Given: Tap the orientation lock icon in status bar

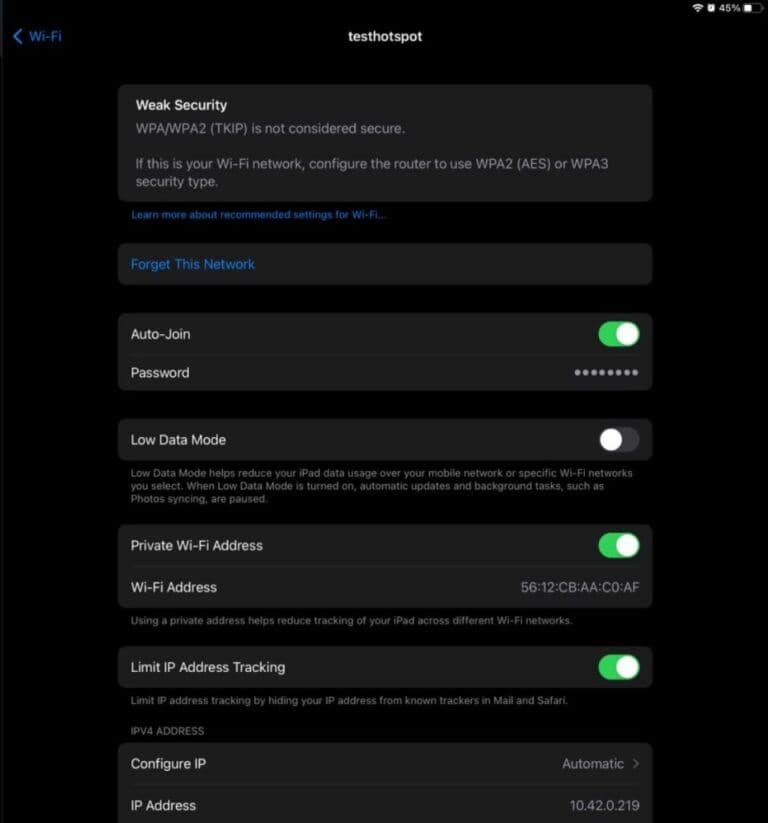Looking at the screenshot, I should [x=711, y=8].
